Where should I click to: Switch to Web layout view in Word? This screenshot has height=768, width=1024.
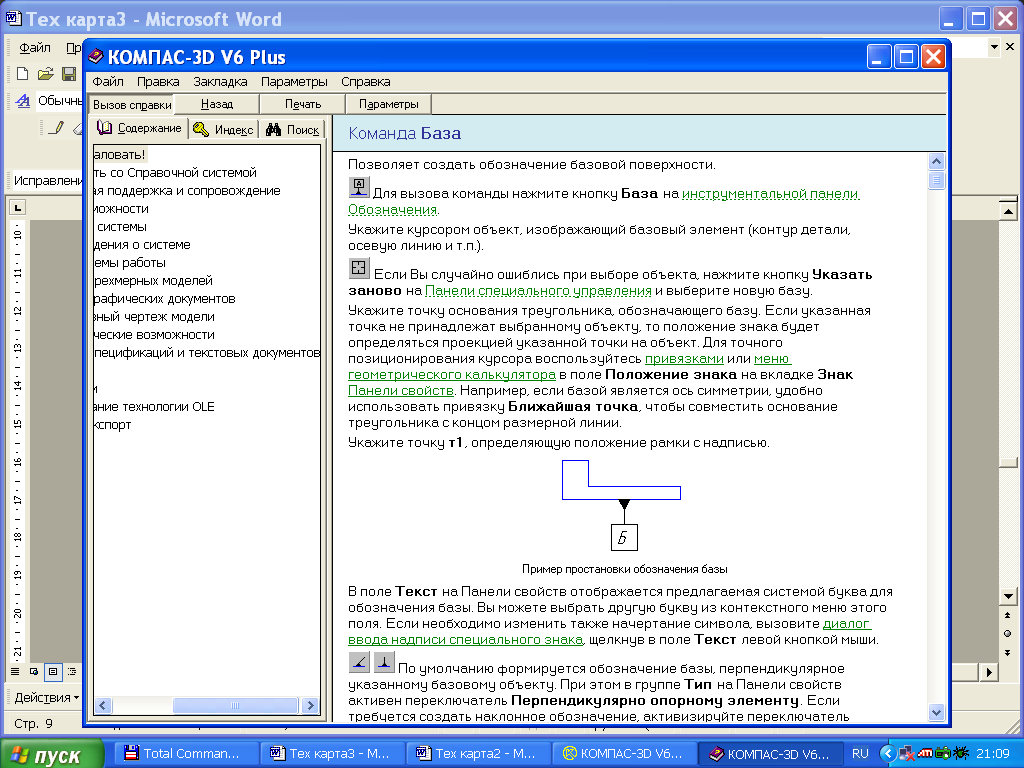(x=33, y=671)
